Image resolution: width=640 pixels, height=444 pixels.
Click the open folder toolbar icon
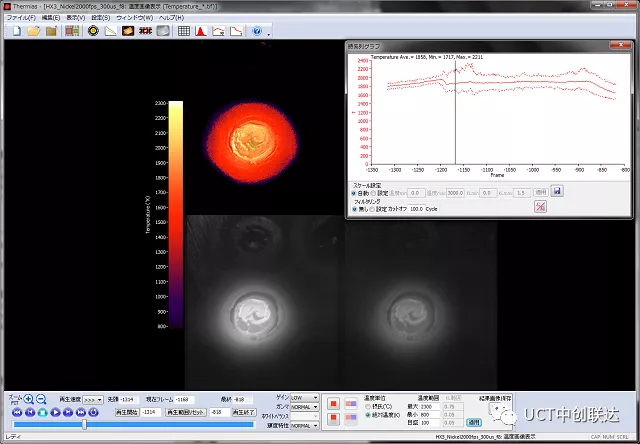pyautogui.click(x=33, y=31)
